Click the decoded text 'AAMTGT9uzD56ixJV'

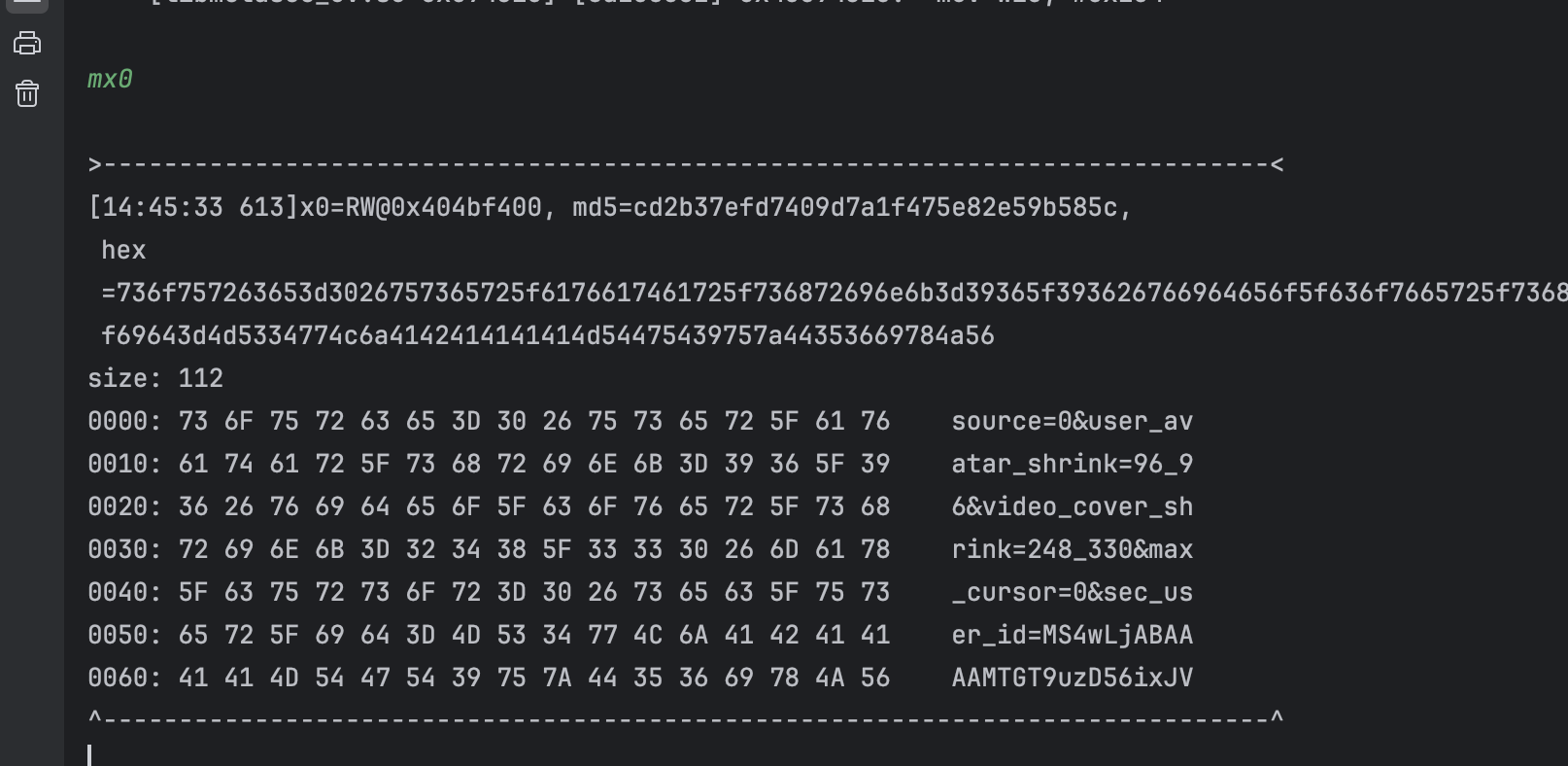pos(1072,678)
